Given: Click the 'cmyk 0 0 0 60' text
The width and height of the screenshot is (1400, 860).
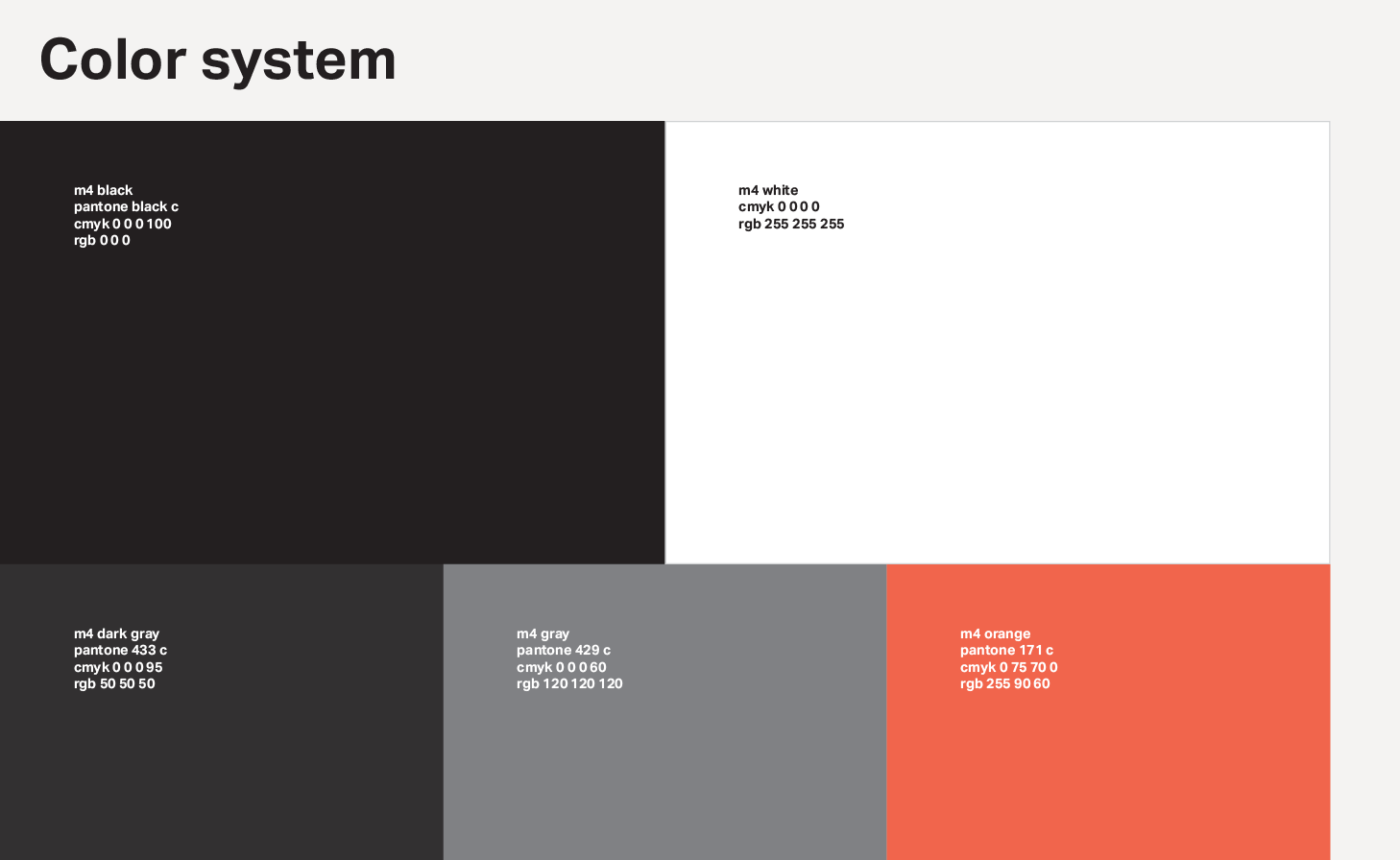Looking at the screenshot, I should click(x=562, y=667).
